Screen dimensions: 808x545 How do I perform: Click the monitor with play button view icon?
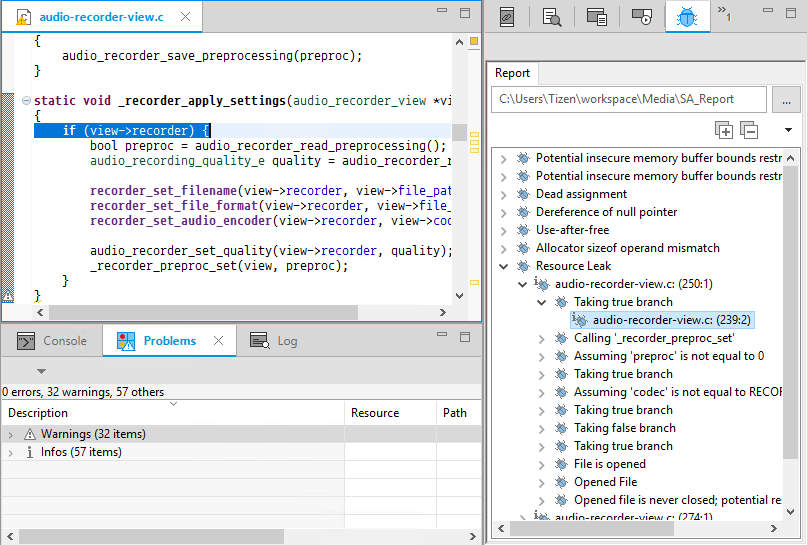tap(642, 17)
